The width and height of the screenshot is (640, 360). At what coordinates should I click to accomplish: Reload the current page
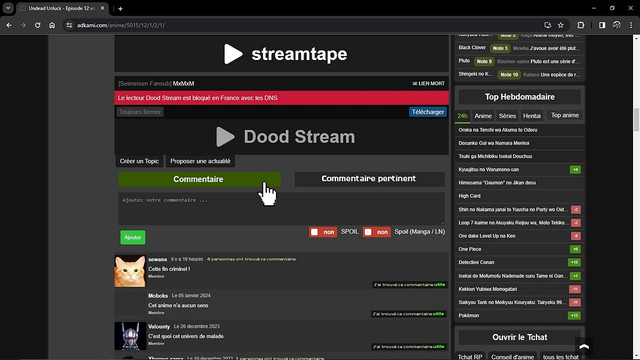click(38, 25)
